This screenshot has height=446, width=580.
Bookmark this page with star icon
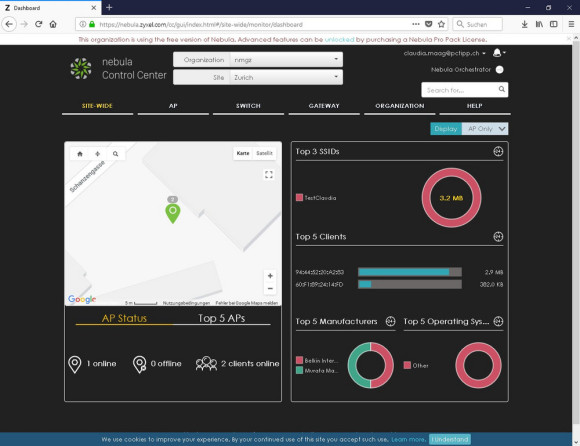click(x=441, y=24)
